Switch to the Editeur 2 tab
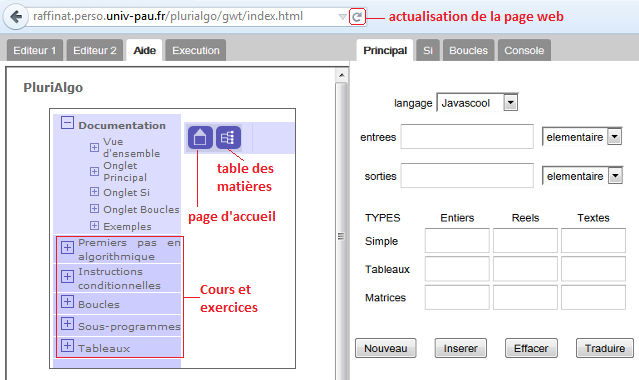Viewport: 639px width, 380px height. tap(95, 50)
